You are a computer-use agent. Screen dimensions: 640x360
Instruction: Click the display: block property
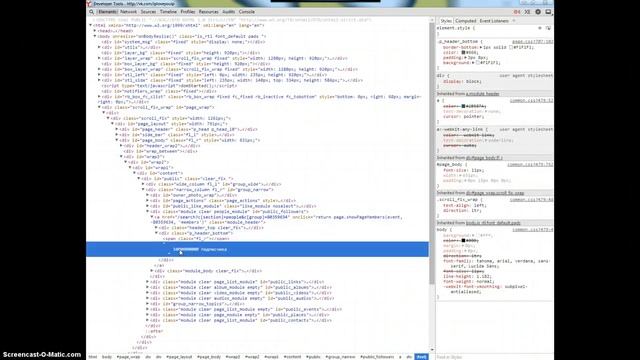click(x=462, y=81)
